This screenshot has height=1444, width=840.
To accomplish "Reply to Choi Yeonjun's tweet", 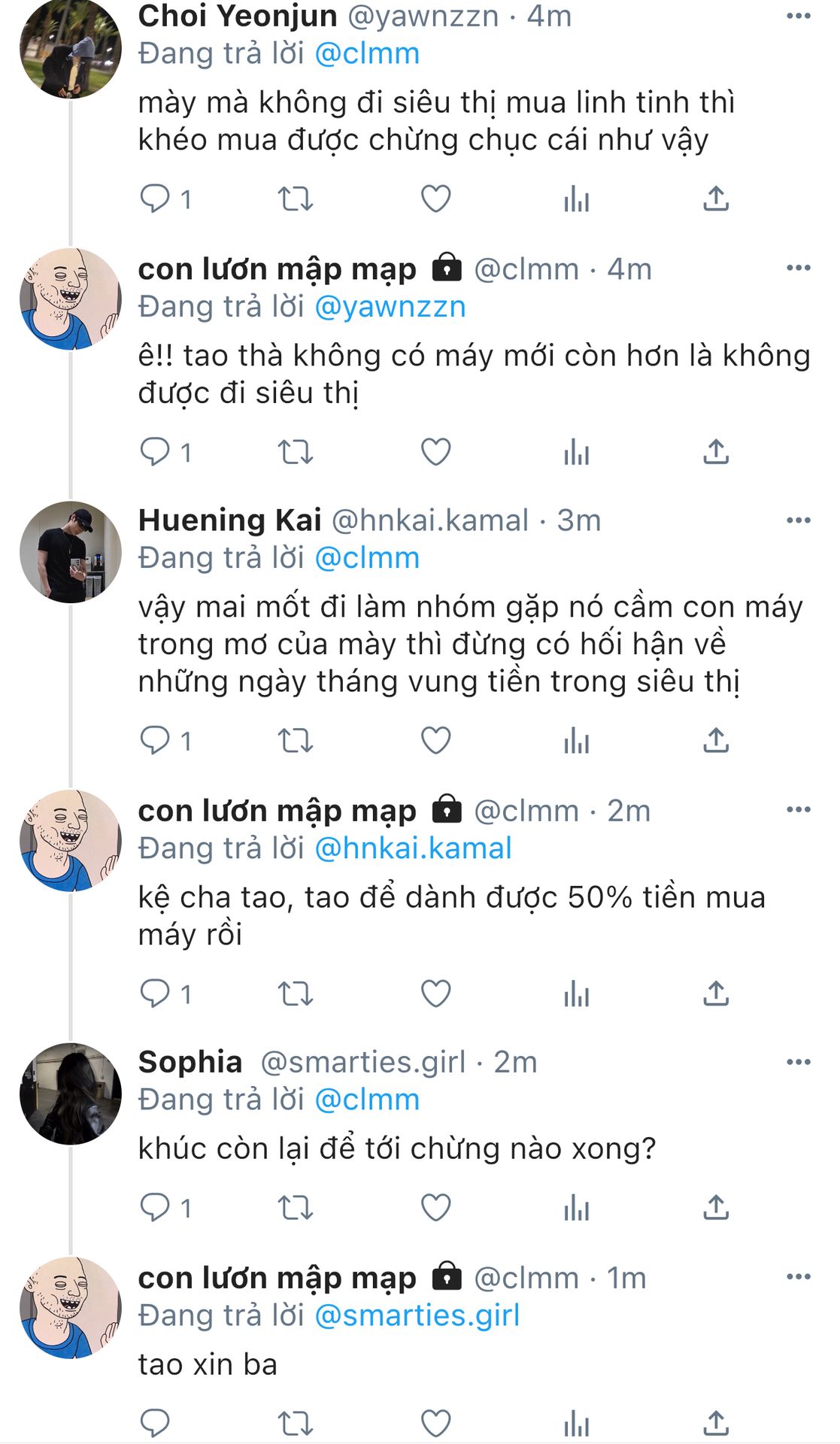I will point(156,199).
